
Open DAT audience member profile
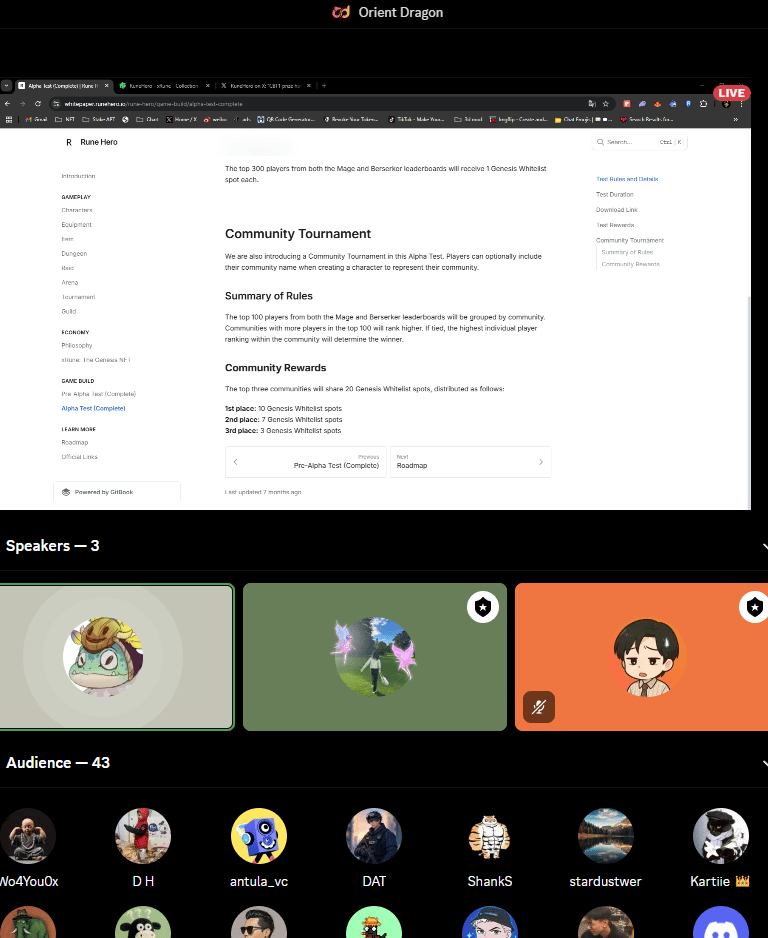[x=374, y=848]
